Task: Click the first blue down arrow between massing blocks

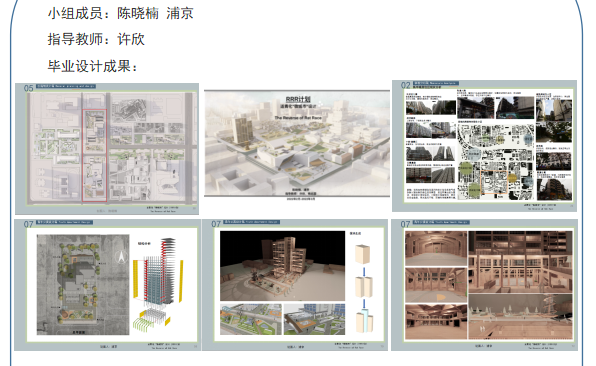Action: (364, 272)
